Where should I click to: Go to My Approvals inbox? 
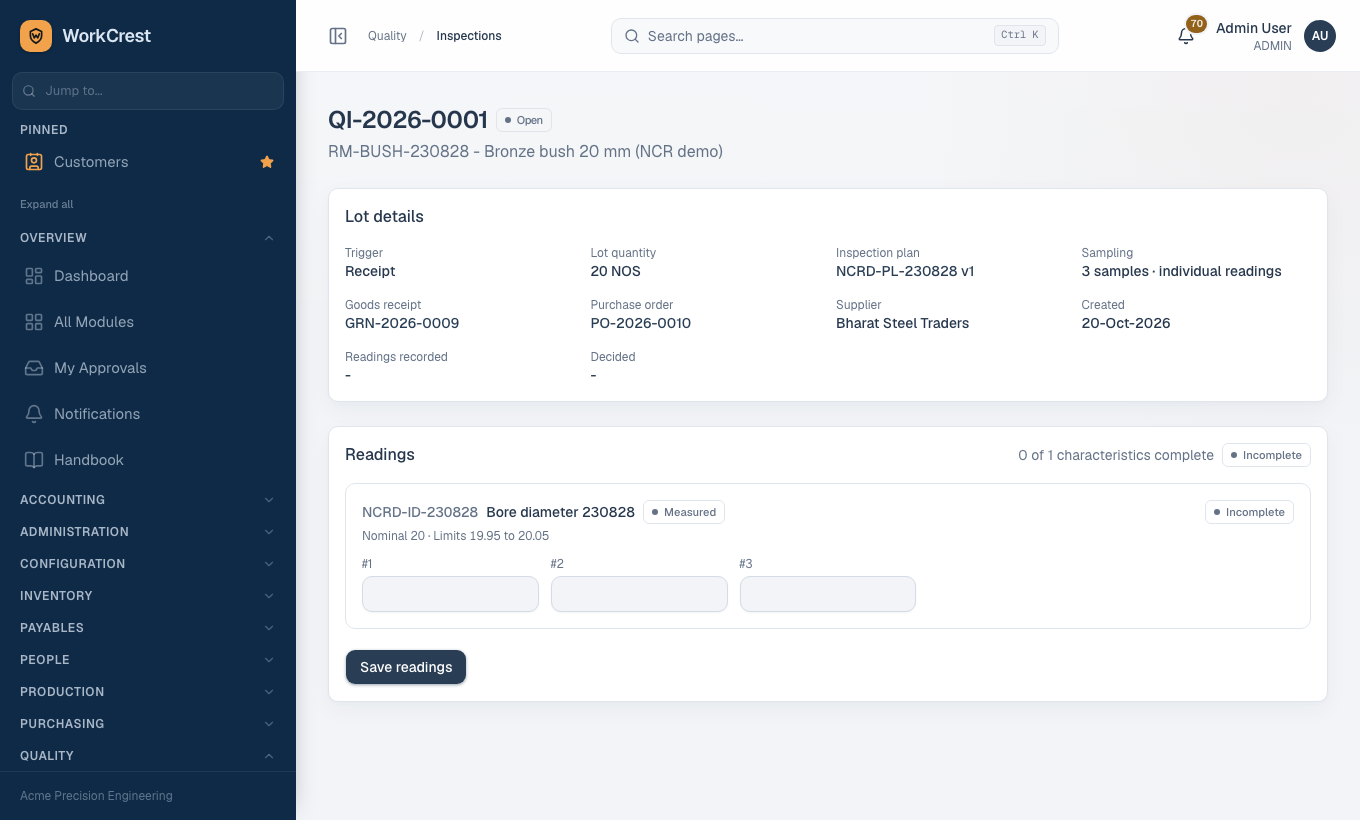[148, 368]
